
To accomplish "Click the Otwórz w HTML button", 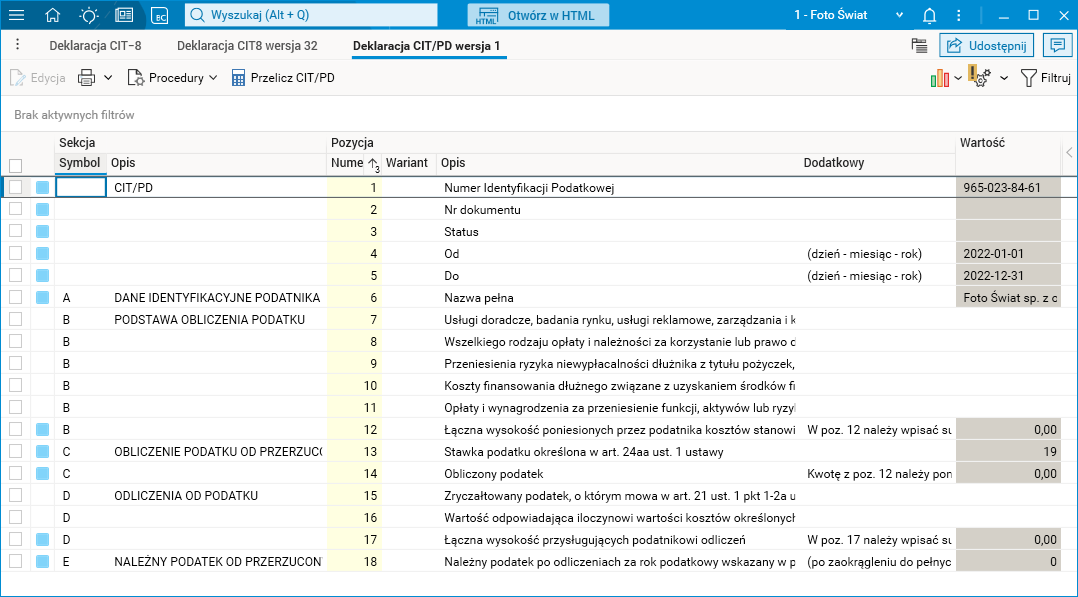I will point(538,15).
